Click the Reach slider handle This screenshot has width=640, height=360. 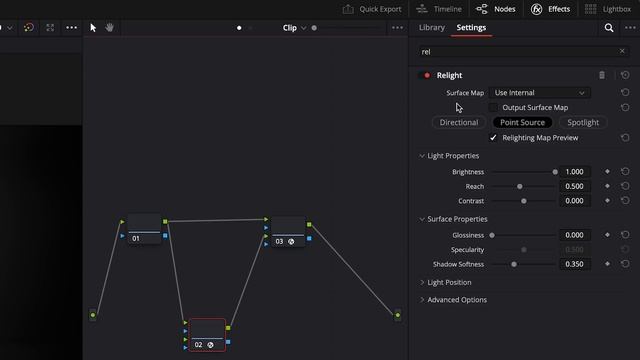click(520, 187)
